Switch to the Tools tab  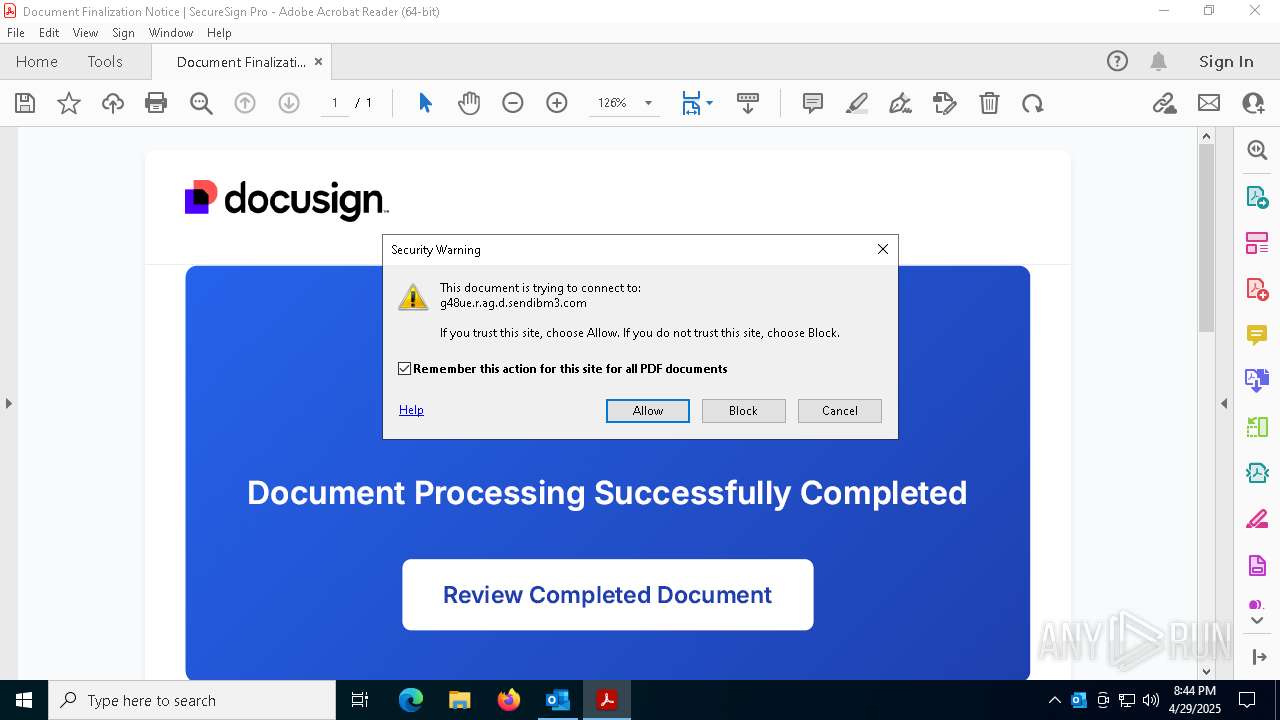tap(105, 62)
